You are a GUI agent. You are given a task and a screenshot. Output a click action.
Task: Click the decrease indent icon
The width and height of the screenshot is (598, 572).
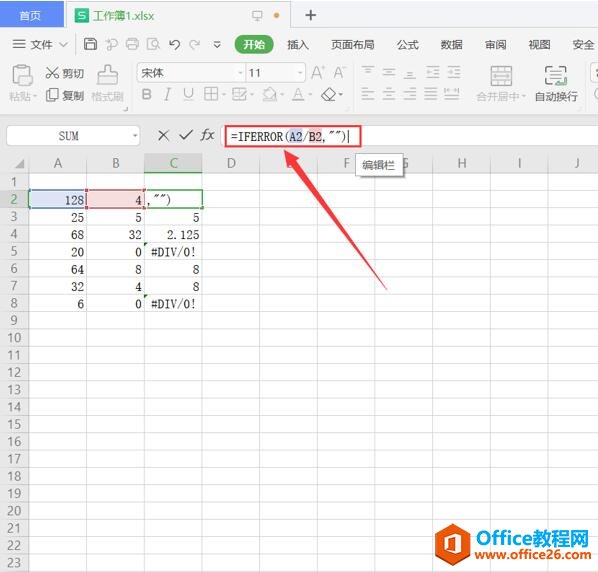[432, 72]
